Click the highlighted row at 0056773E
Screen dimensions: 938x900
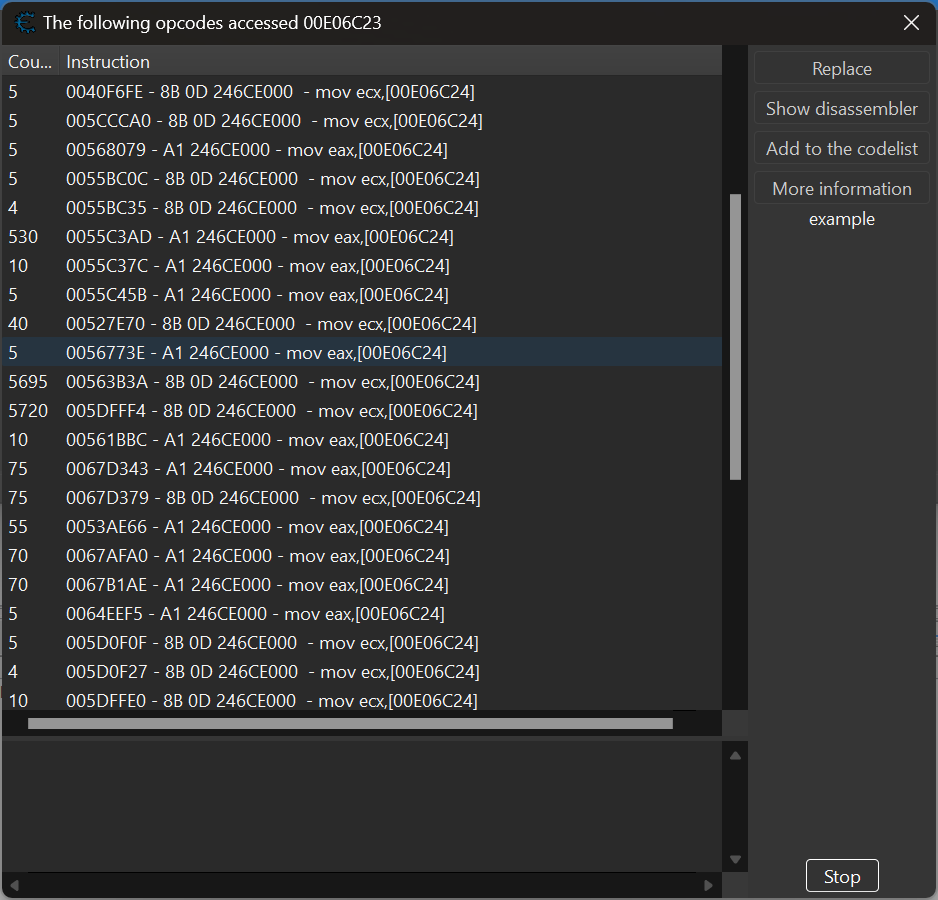[x=250, y=352]
